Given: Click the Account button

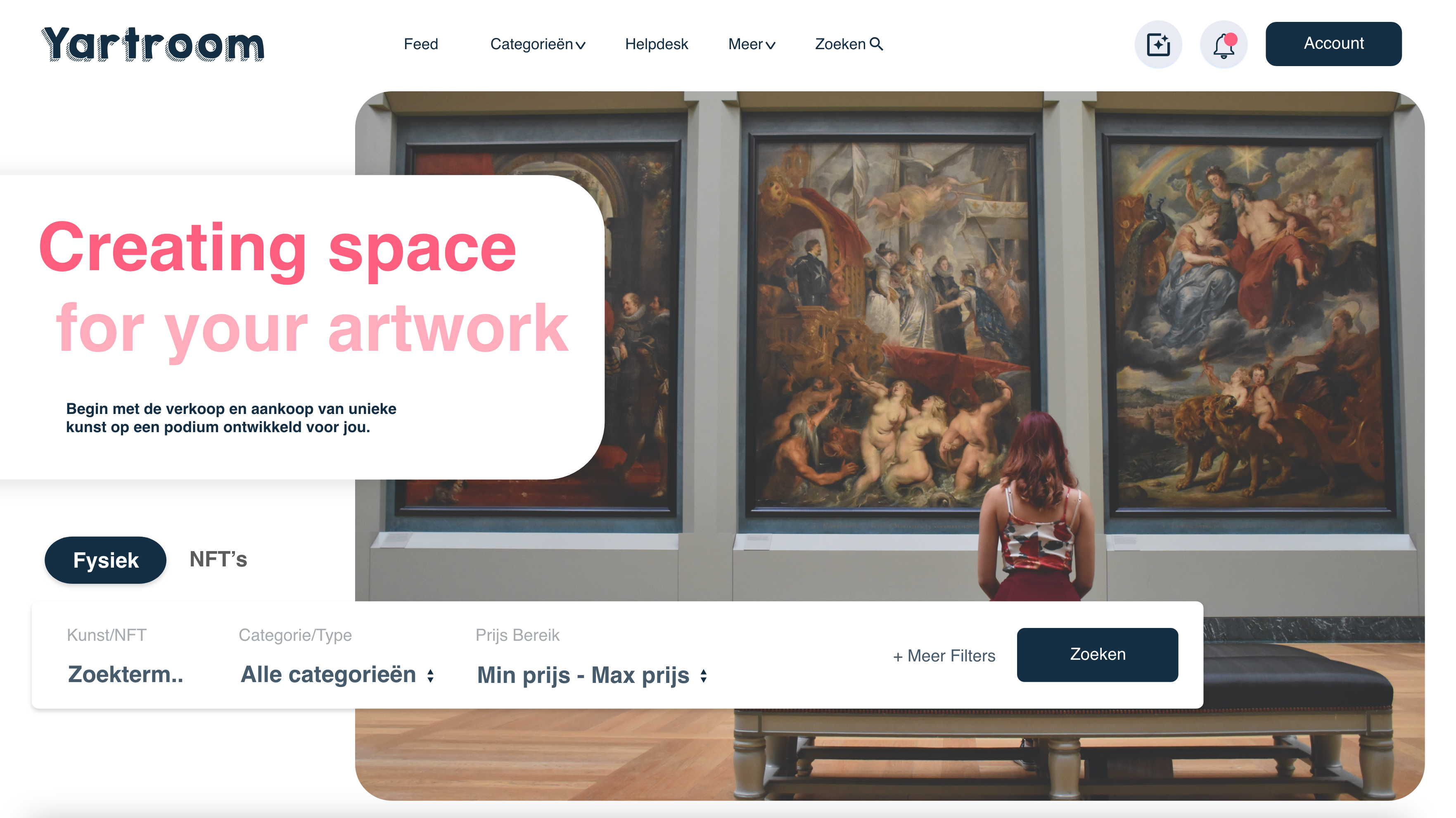Looking at the screenshot, I should pos(1333,43).
